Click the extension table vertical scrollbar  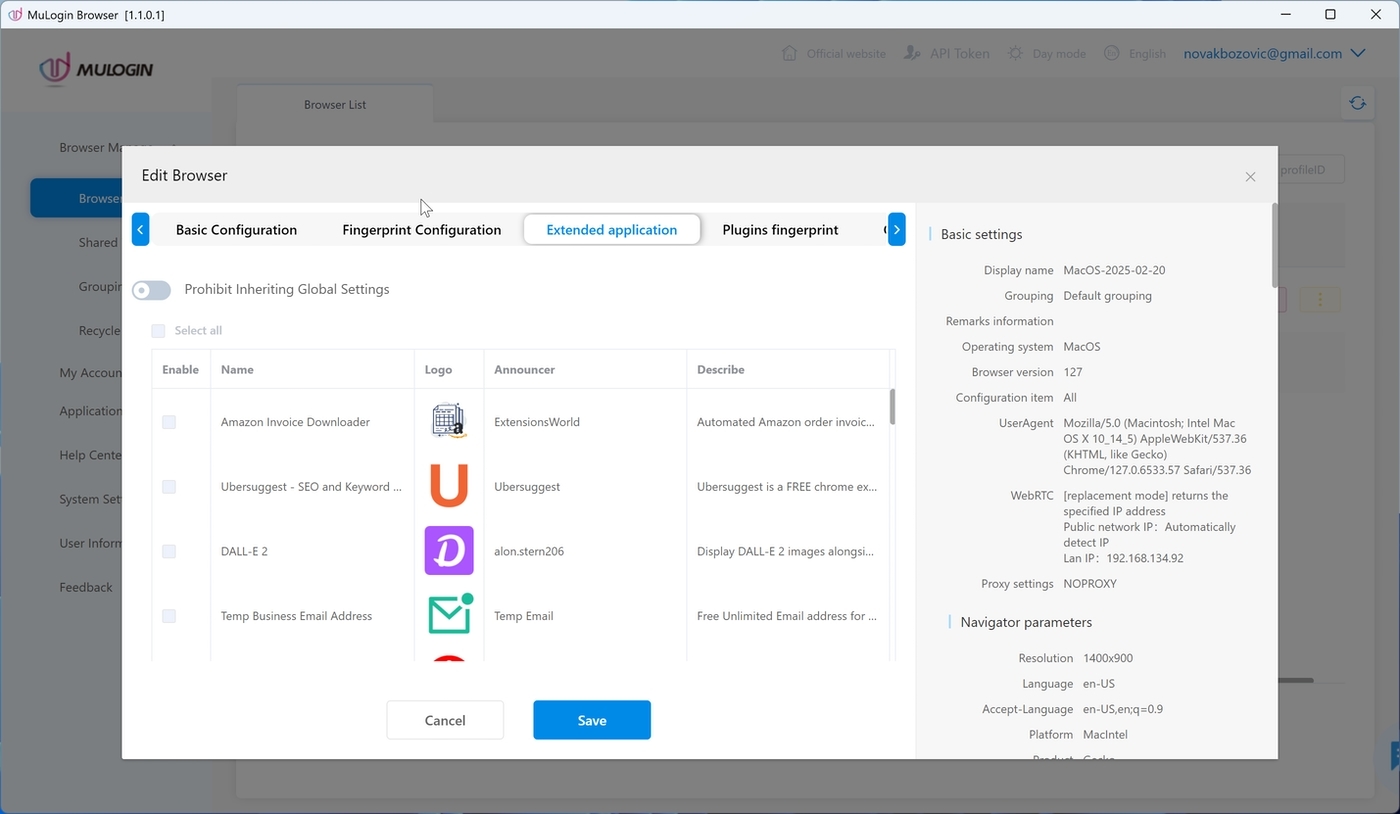coord(892,406)
